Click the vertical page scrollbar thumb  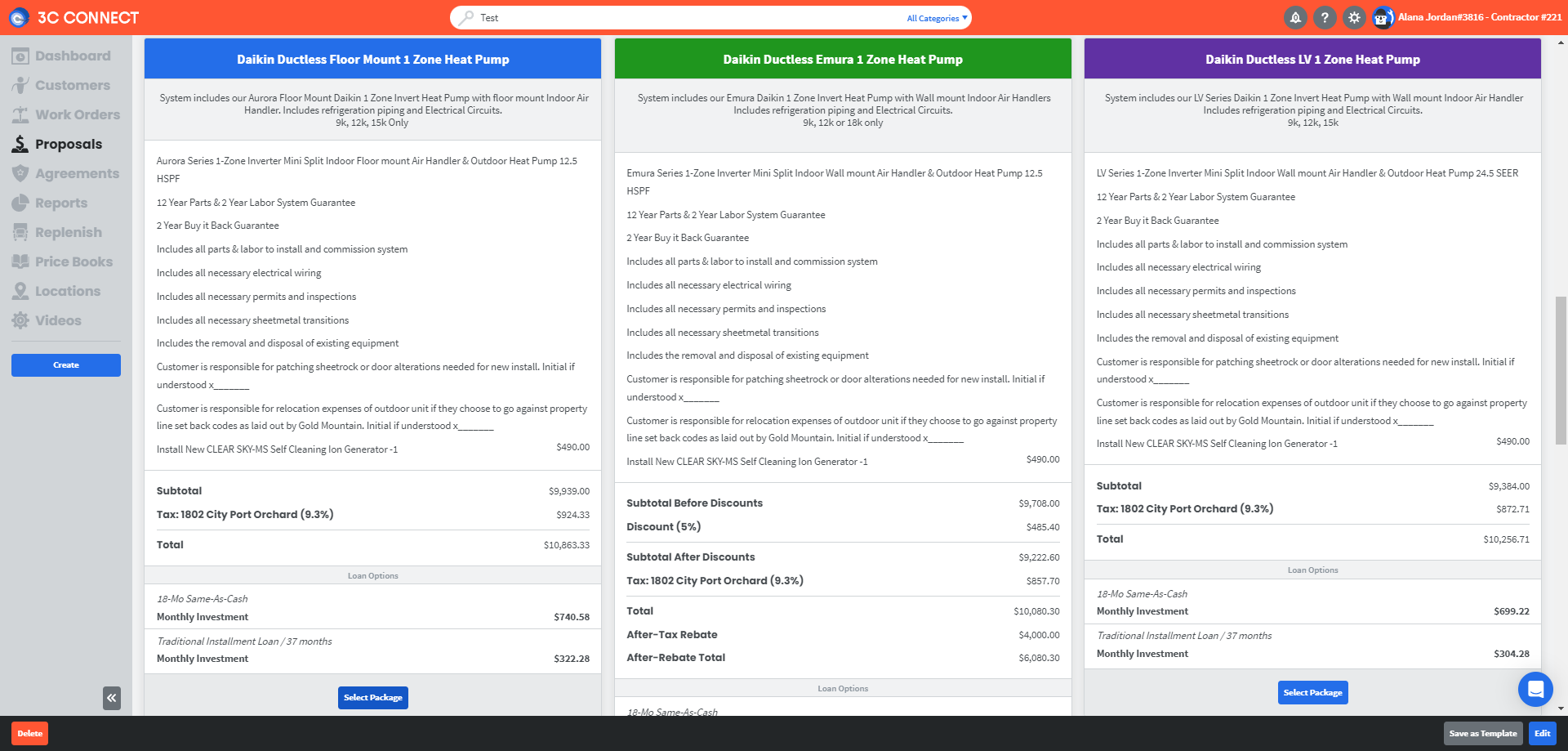(x=1561, y=370)
